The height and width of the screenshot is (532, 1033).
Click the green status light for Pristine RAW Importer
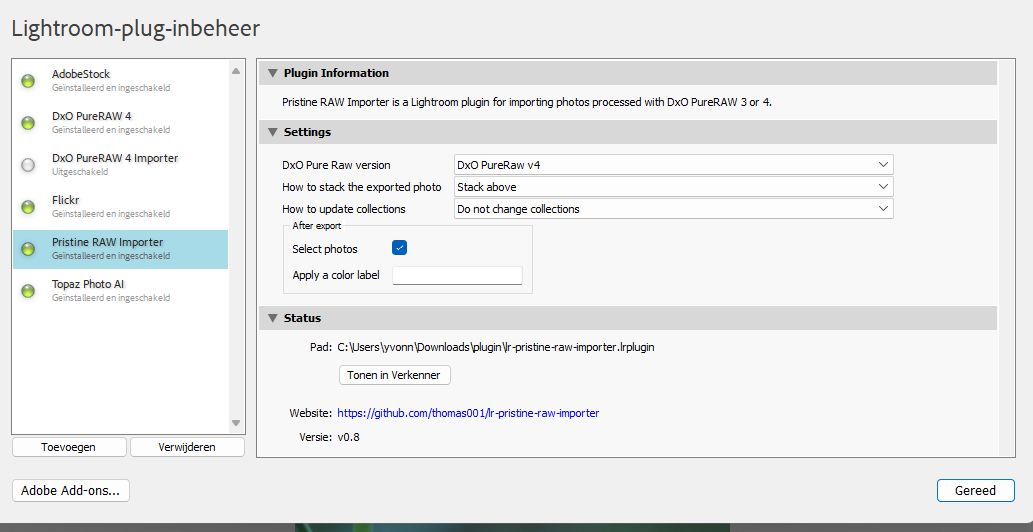point(28,249)
